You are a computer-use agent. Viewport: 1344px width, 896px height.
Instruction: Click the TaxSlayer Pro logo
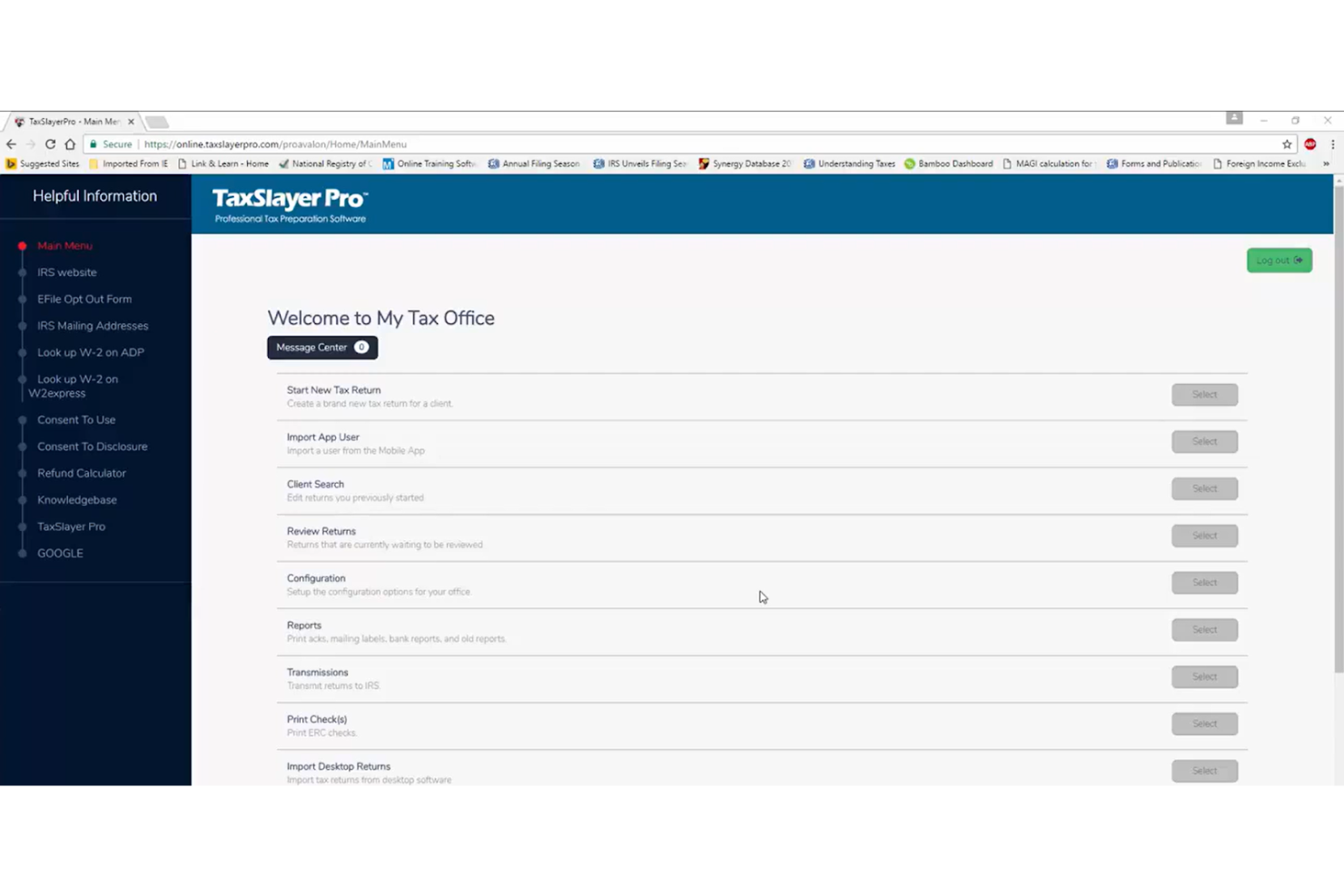coord(289,203)
